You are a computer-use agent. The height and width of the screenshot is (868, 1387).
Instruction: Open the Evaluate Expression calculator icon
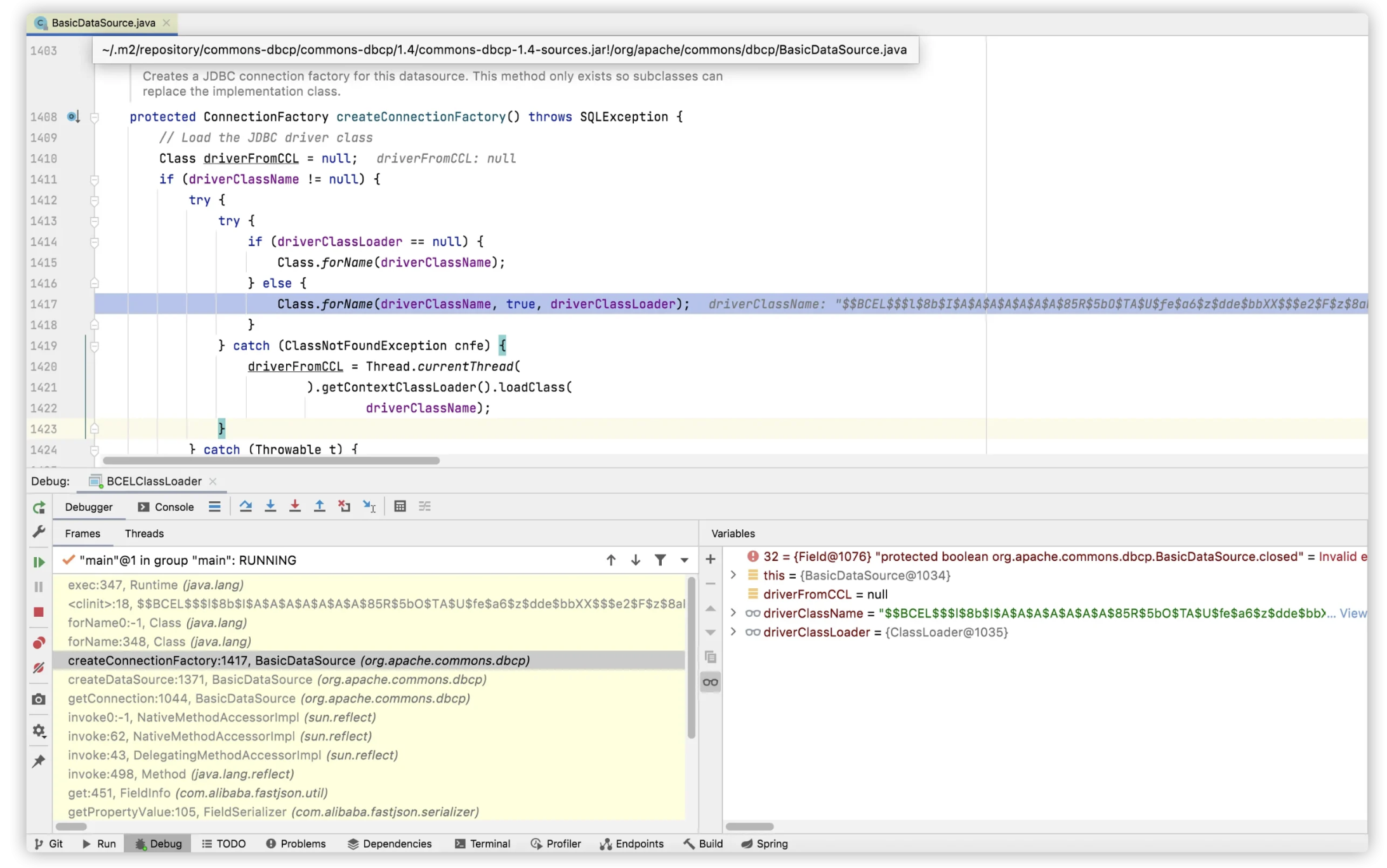point(400,506)
